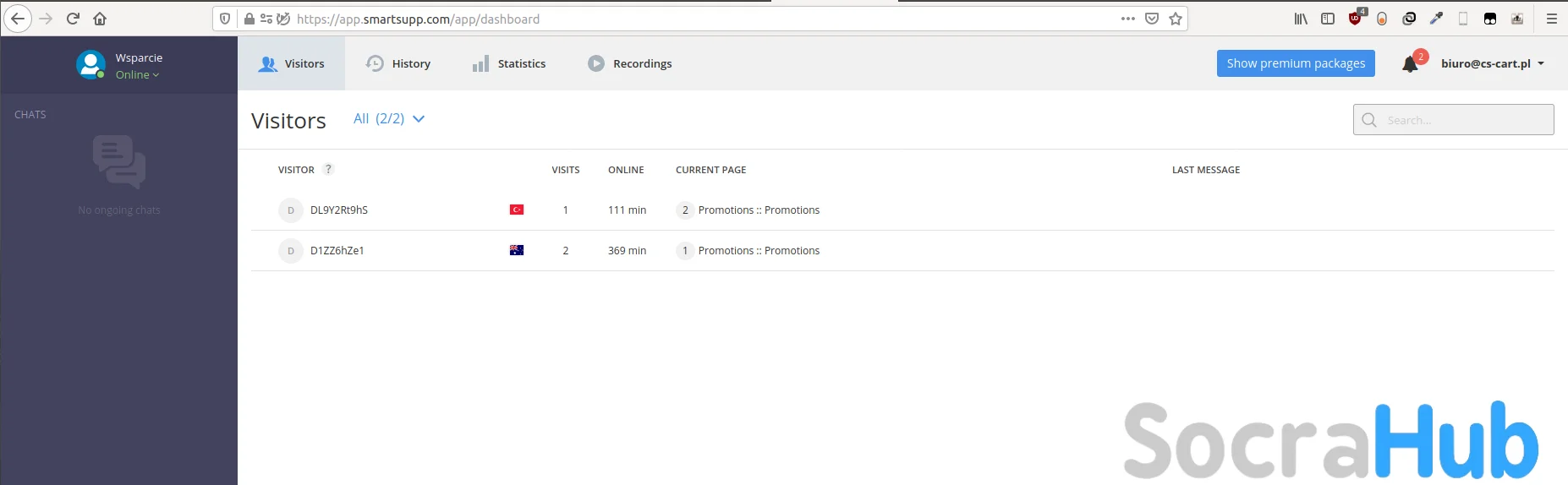Open the Online status dropdown

tap(137, 75)
